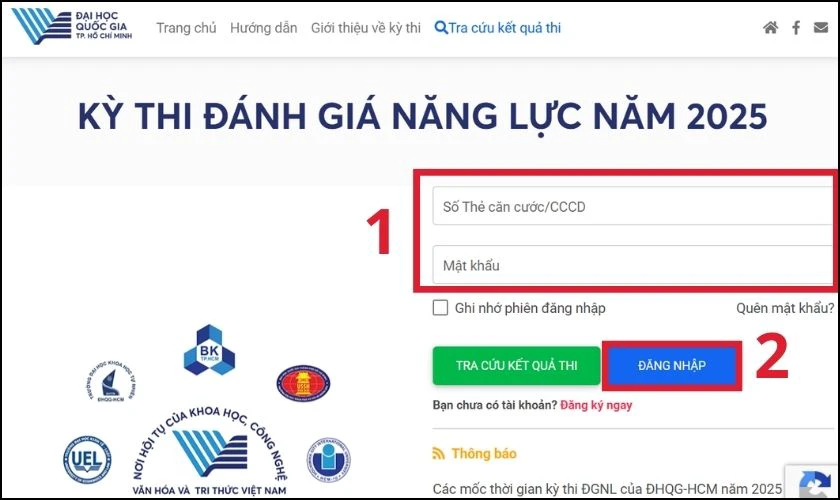
Task: Focus the Số Thẻ căn cước/CCCD field
Action: point(633,206)
